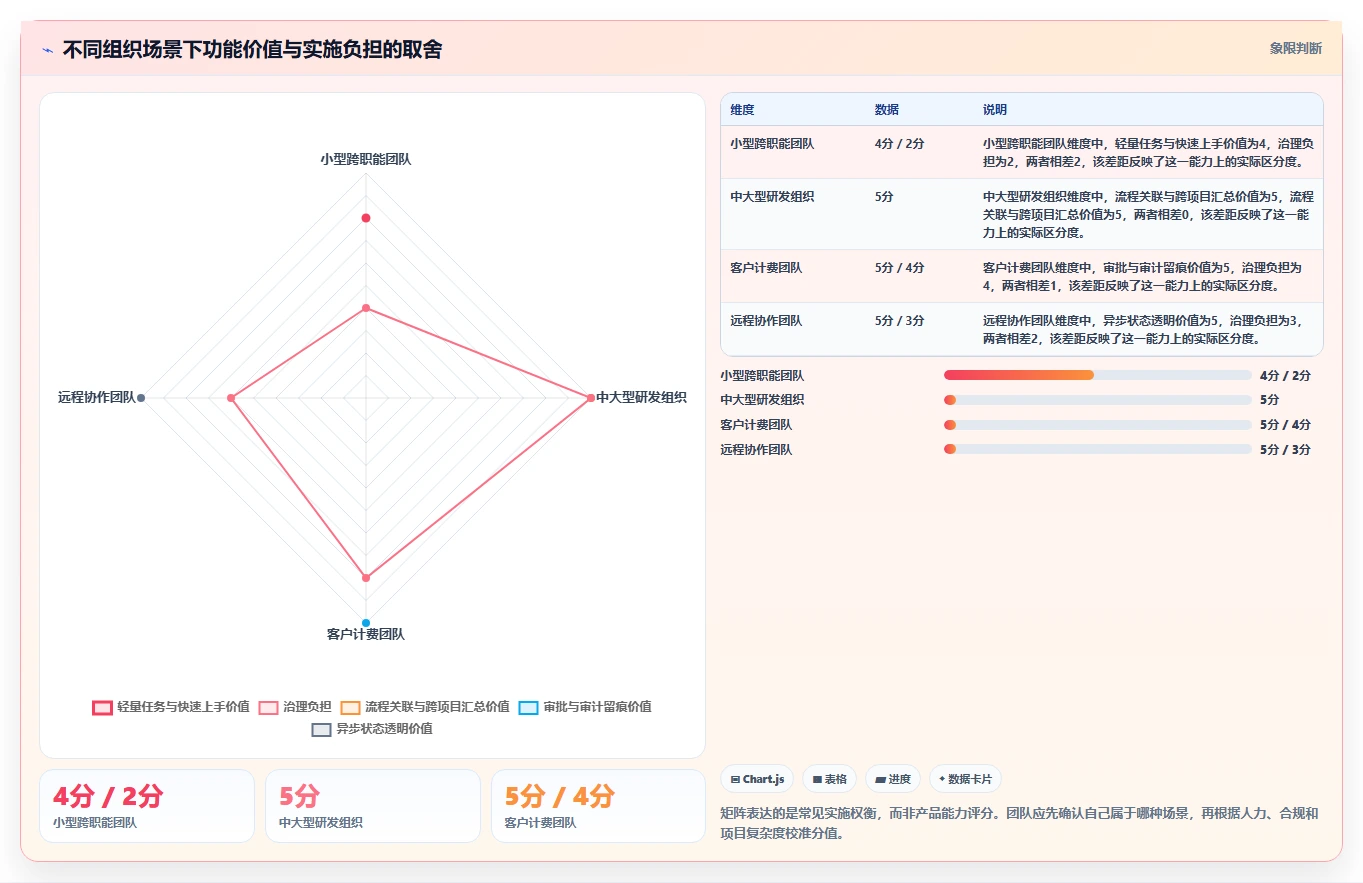
Task: Click the Chart.js tag
Action: [x=757, y=779]
